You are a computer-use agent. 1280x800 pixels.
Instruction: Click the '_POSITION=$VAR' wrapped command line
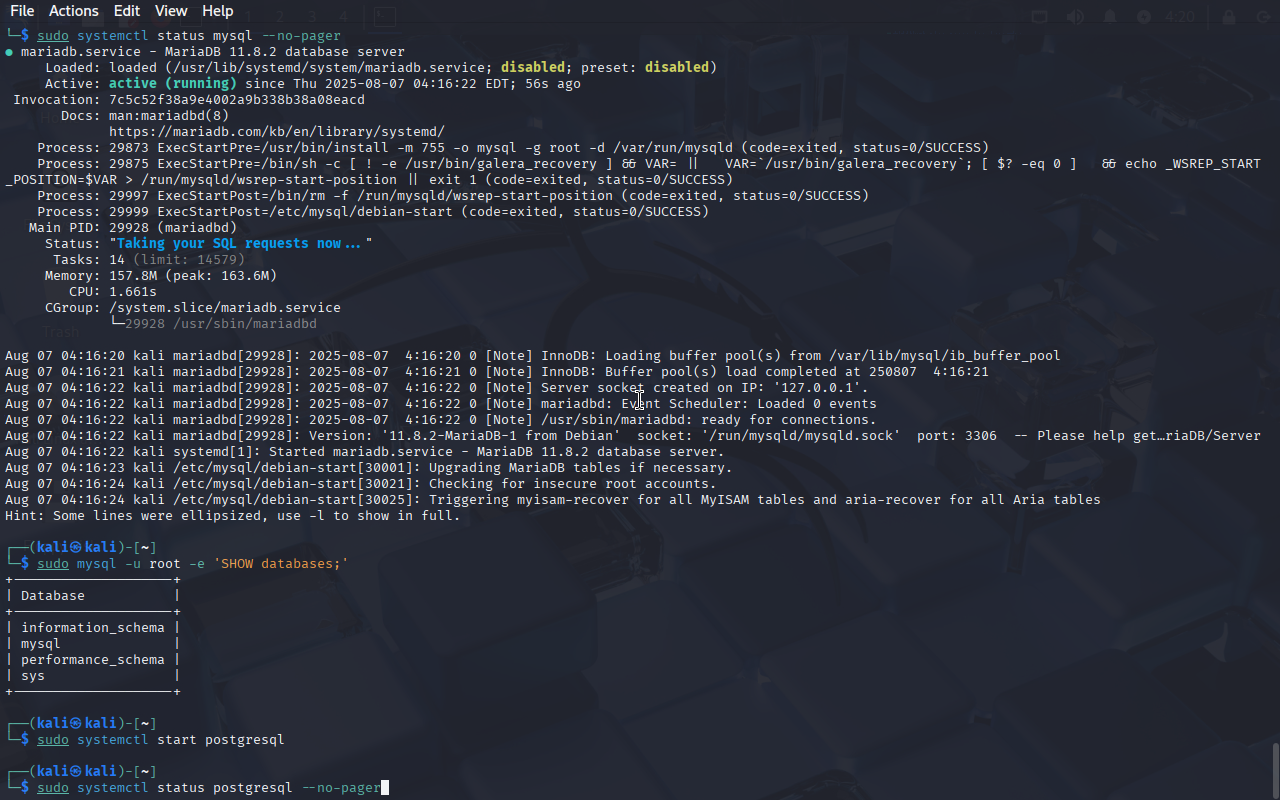coord(369,180)
